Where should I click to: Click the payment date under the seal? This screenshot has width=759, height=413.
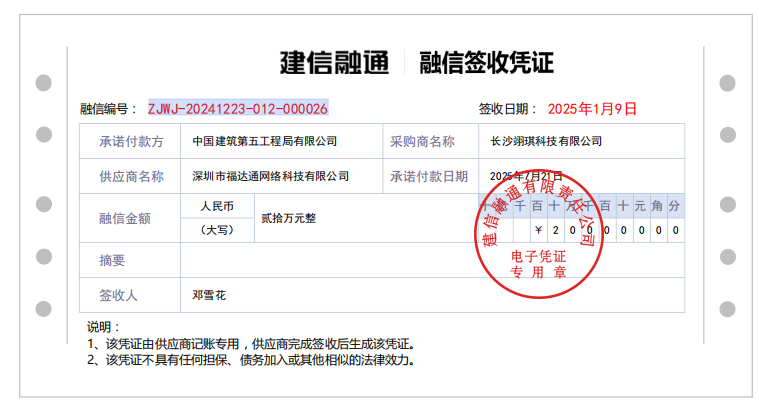pyautogui.click(x=526, y=176)
